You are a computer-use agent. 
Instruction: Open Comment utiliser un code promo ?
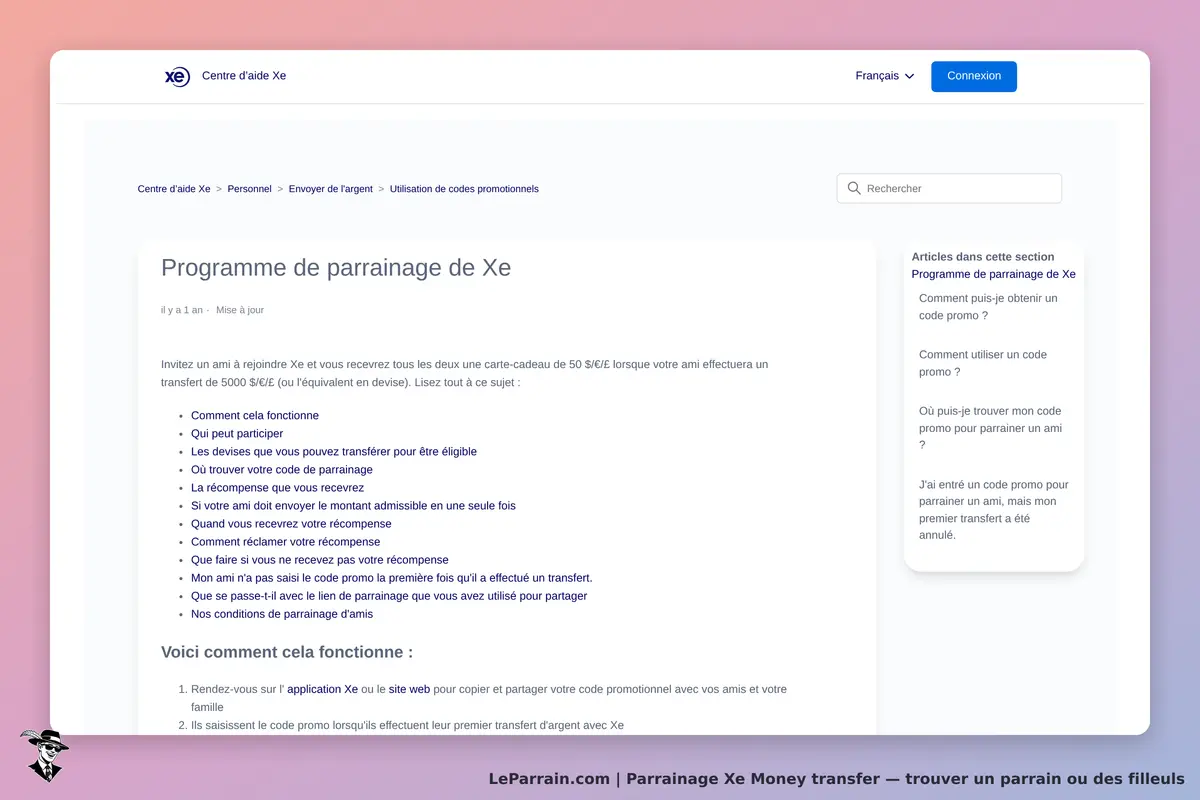[983, 363]
